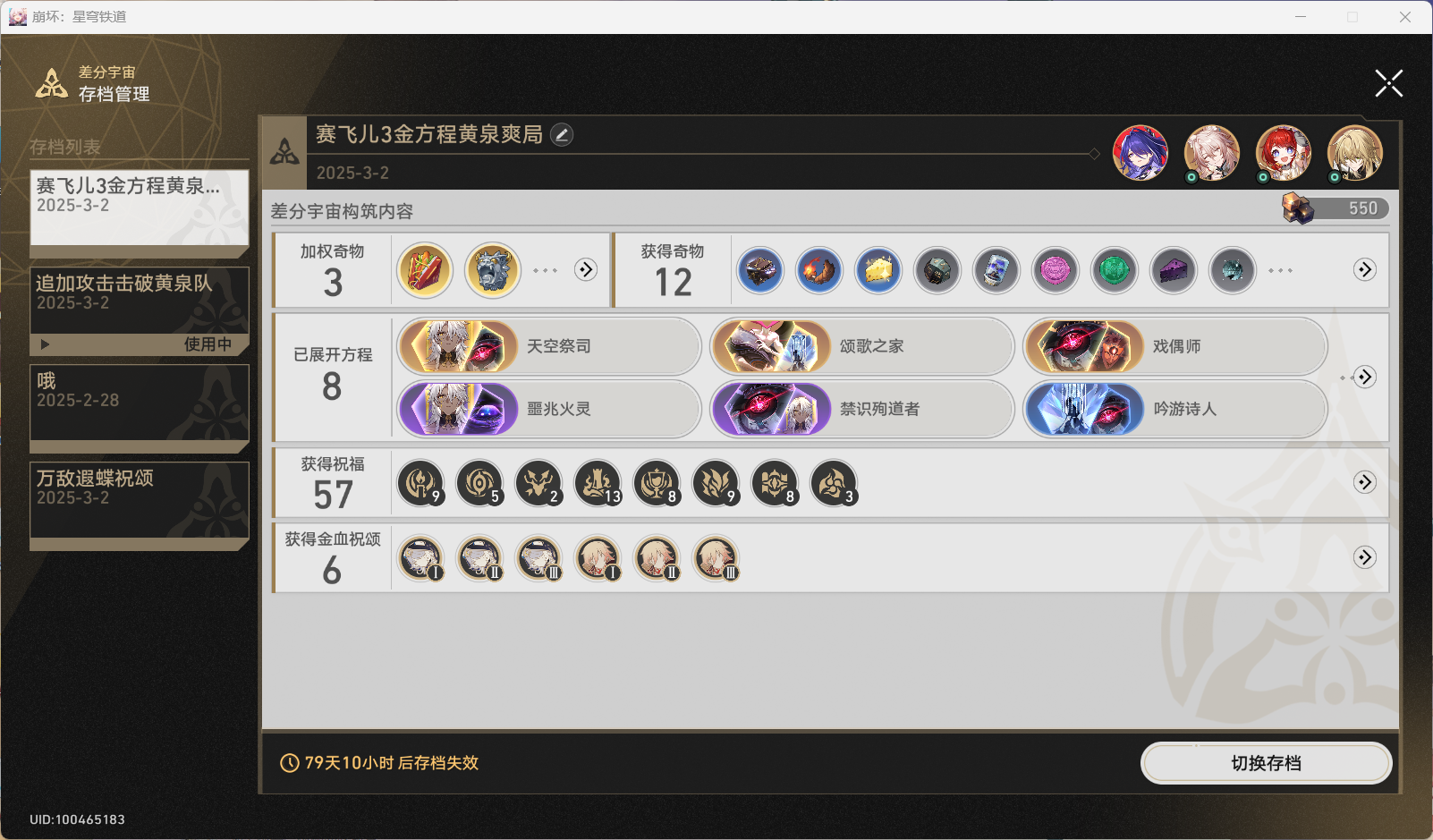
Task: Click the purple-haired character portrait
Action: tap(1140, 152)
